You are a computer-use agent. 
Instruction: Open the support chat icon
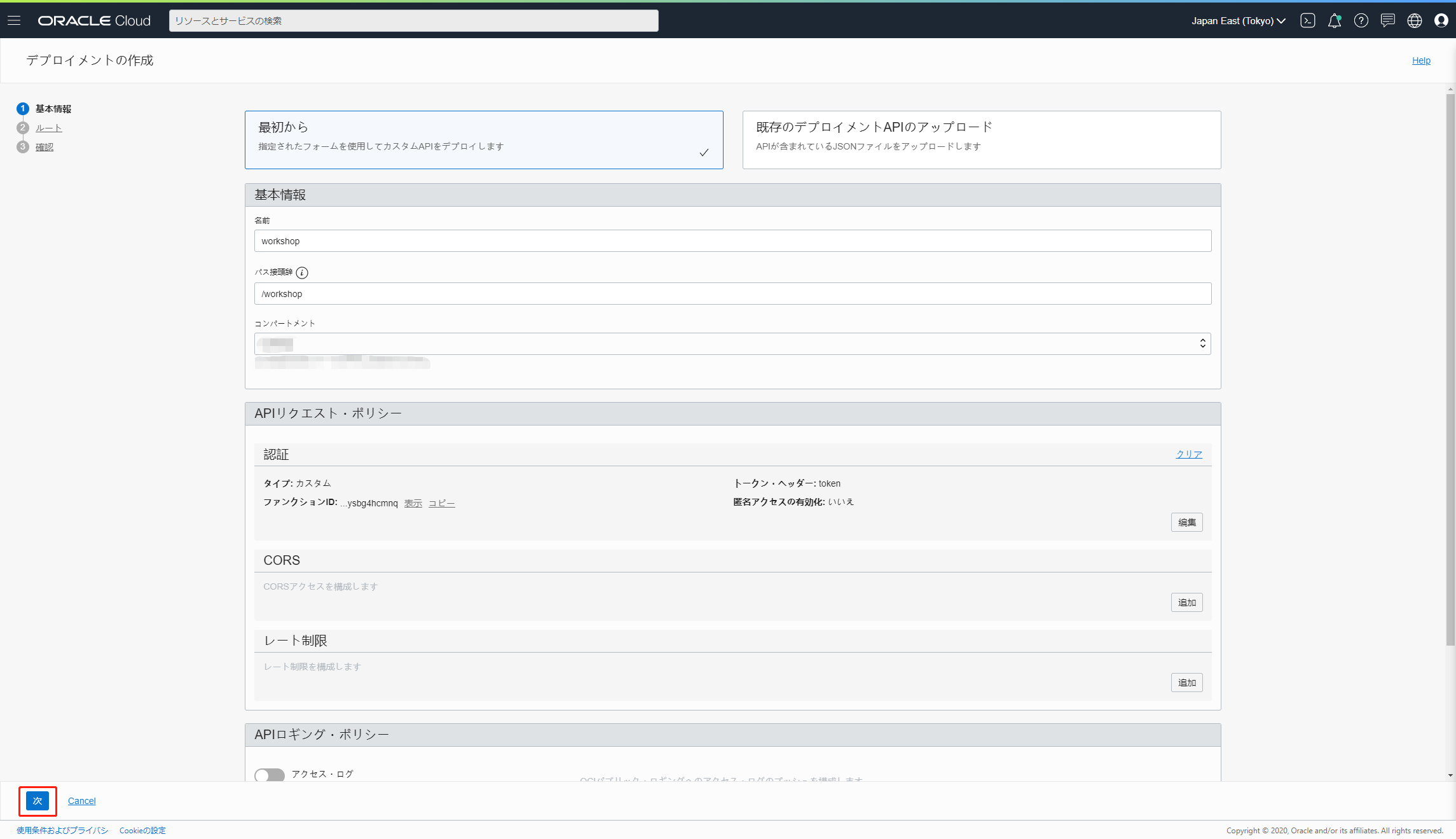(1387, 20)
